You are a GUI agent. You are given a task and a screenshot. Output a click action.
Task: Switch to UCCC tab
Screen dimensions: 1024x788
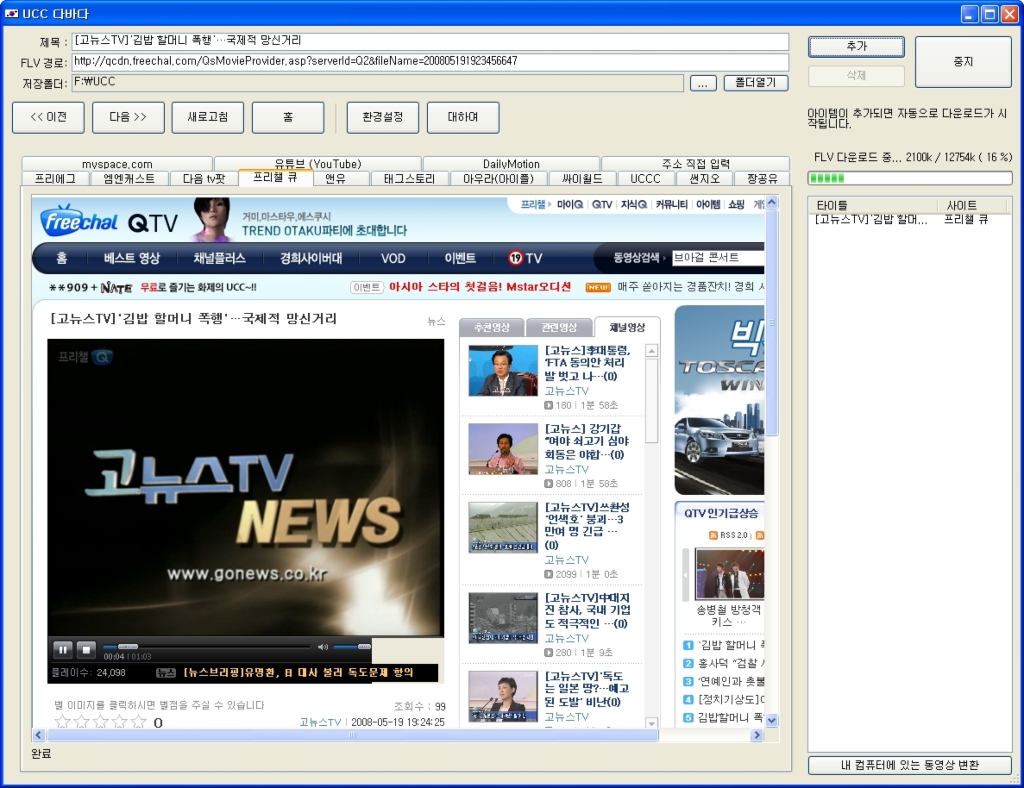click(x=645, y=178)
